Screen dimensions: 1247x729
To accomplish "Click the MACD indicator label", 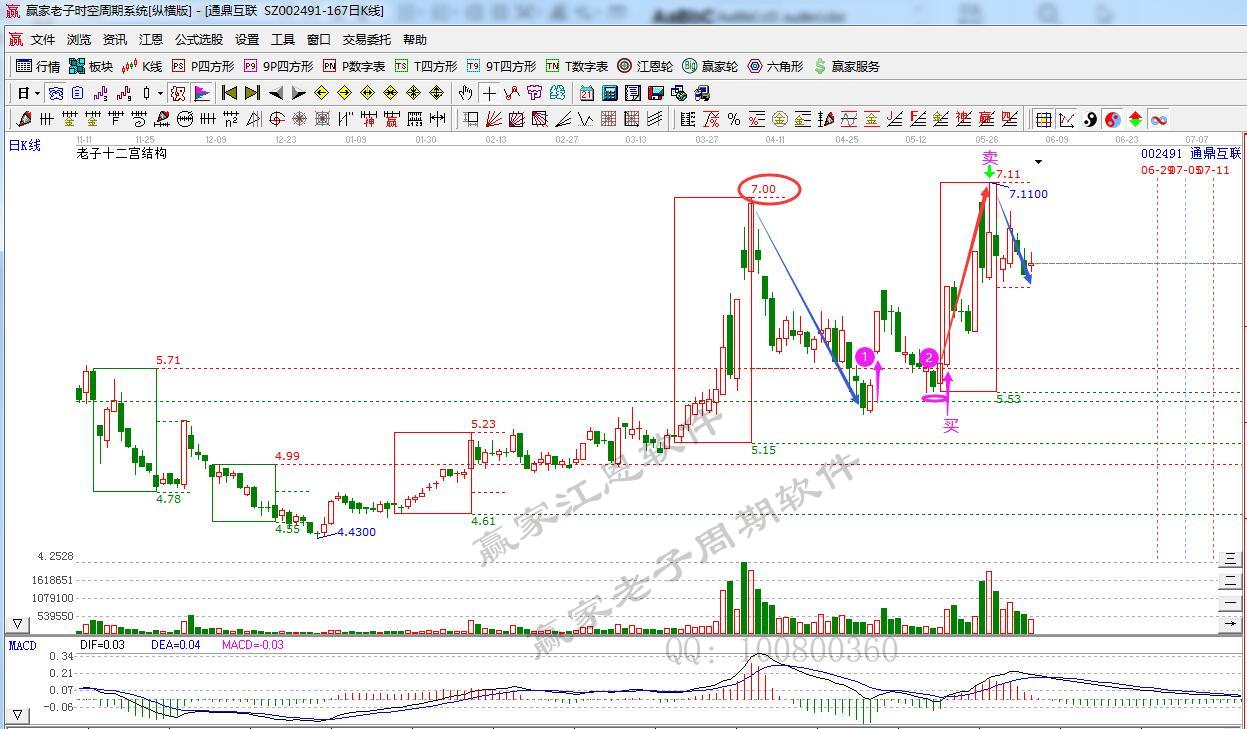I will [x=22, y=645].
